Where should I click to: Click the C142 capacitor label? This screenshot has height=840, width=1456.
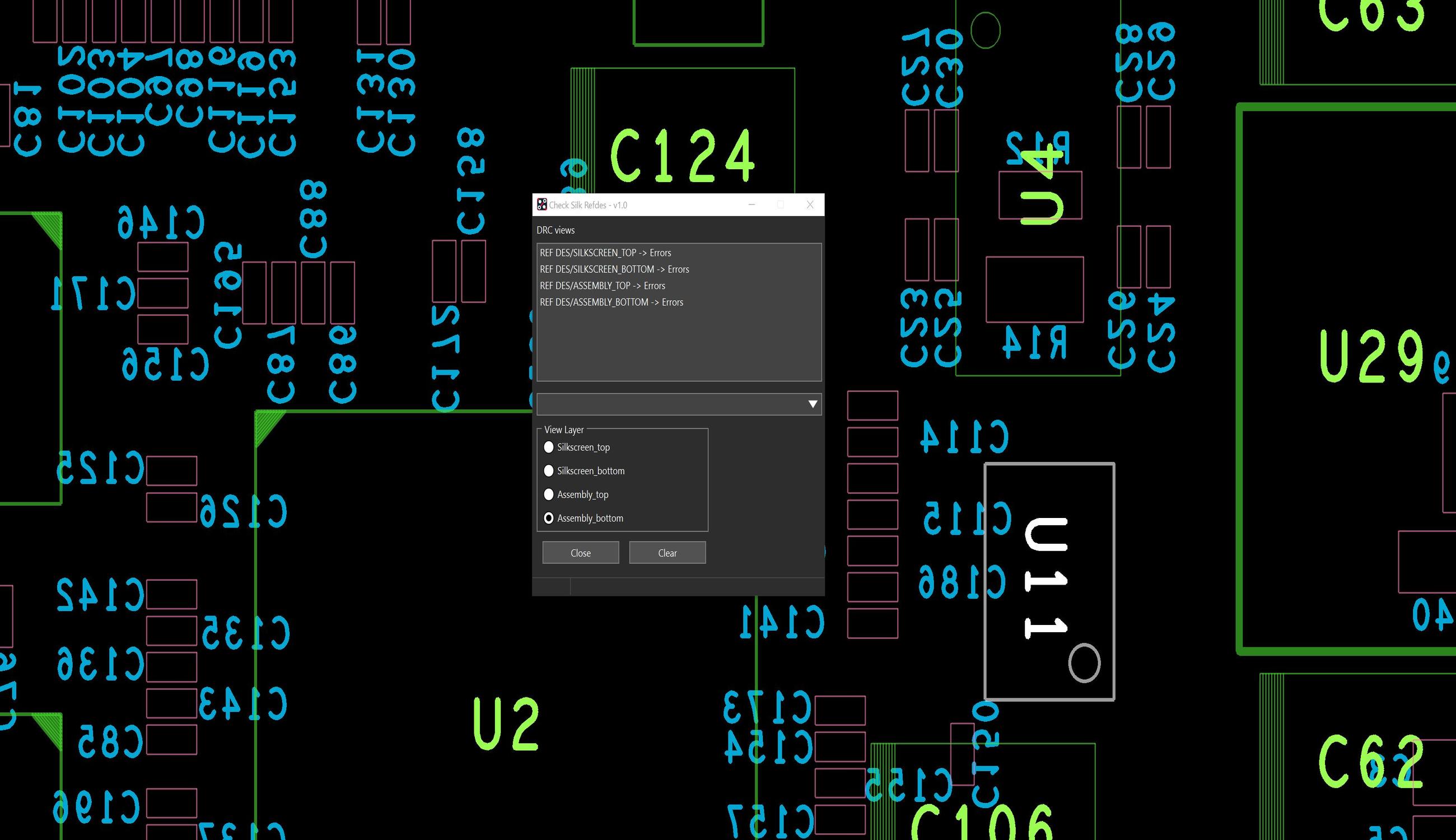(100, 594)
